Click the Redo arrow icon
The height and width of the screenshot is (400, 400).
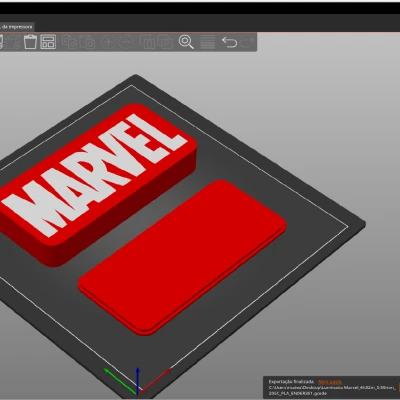[x=247, y=42]
